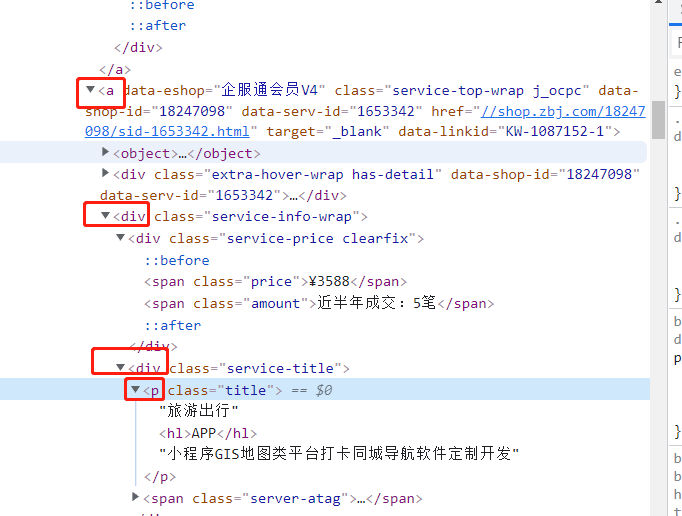This screenshot has width=682, height=516.
Task: Expand the extra-hover-wrap div node
Action: click(105, 173)
